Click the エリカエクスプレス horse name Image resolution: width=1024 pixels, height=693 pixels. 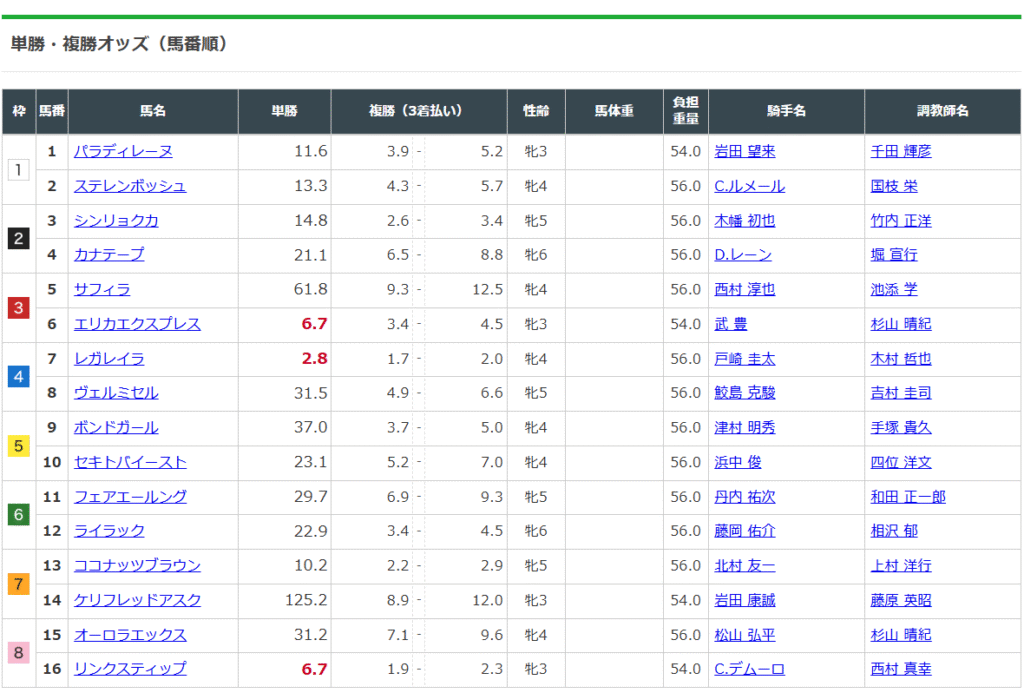pos(137,324)
